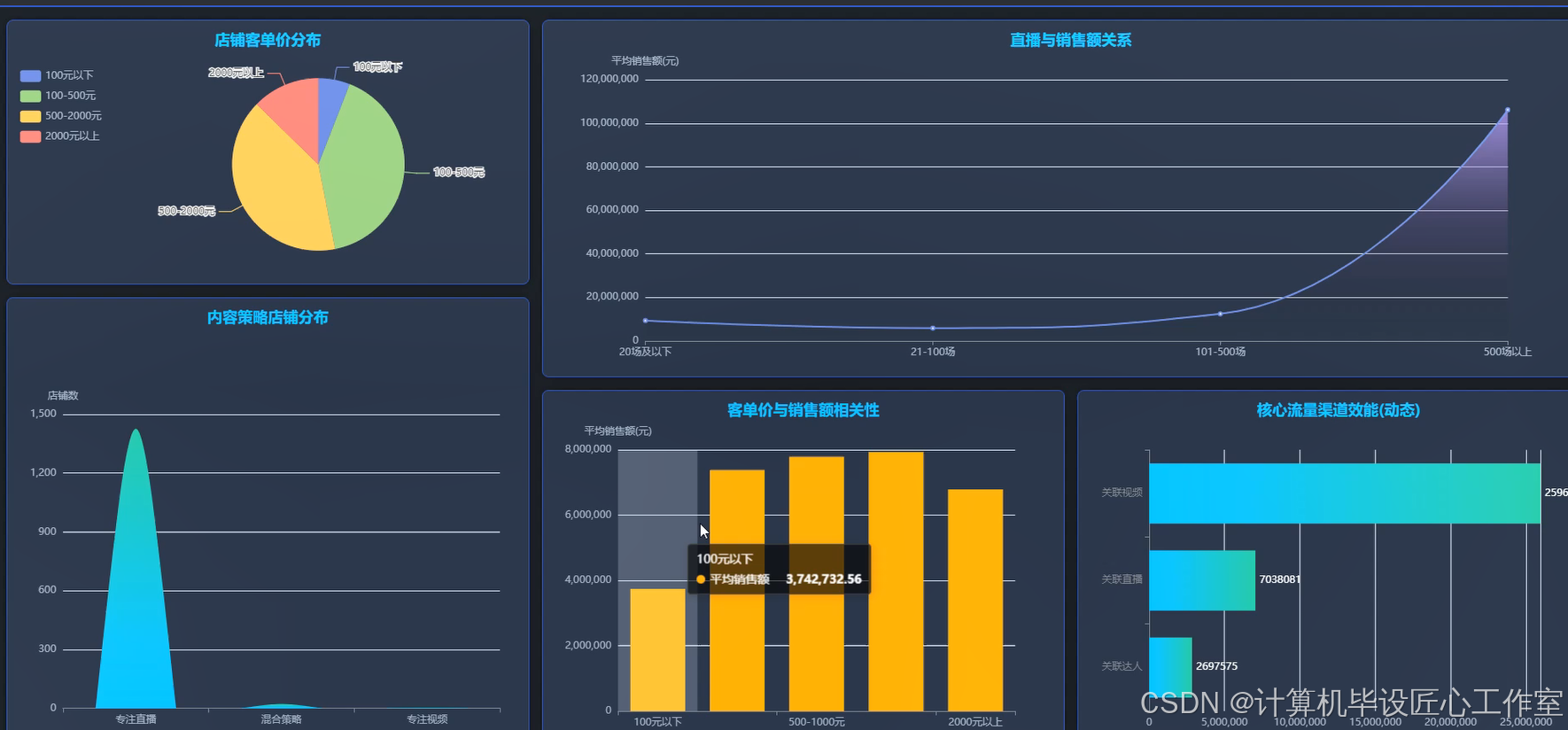Toggle the 2000元以上 legend entry
The width and height of the screenshot is (1568, 730).
click(x=59, y=136)
